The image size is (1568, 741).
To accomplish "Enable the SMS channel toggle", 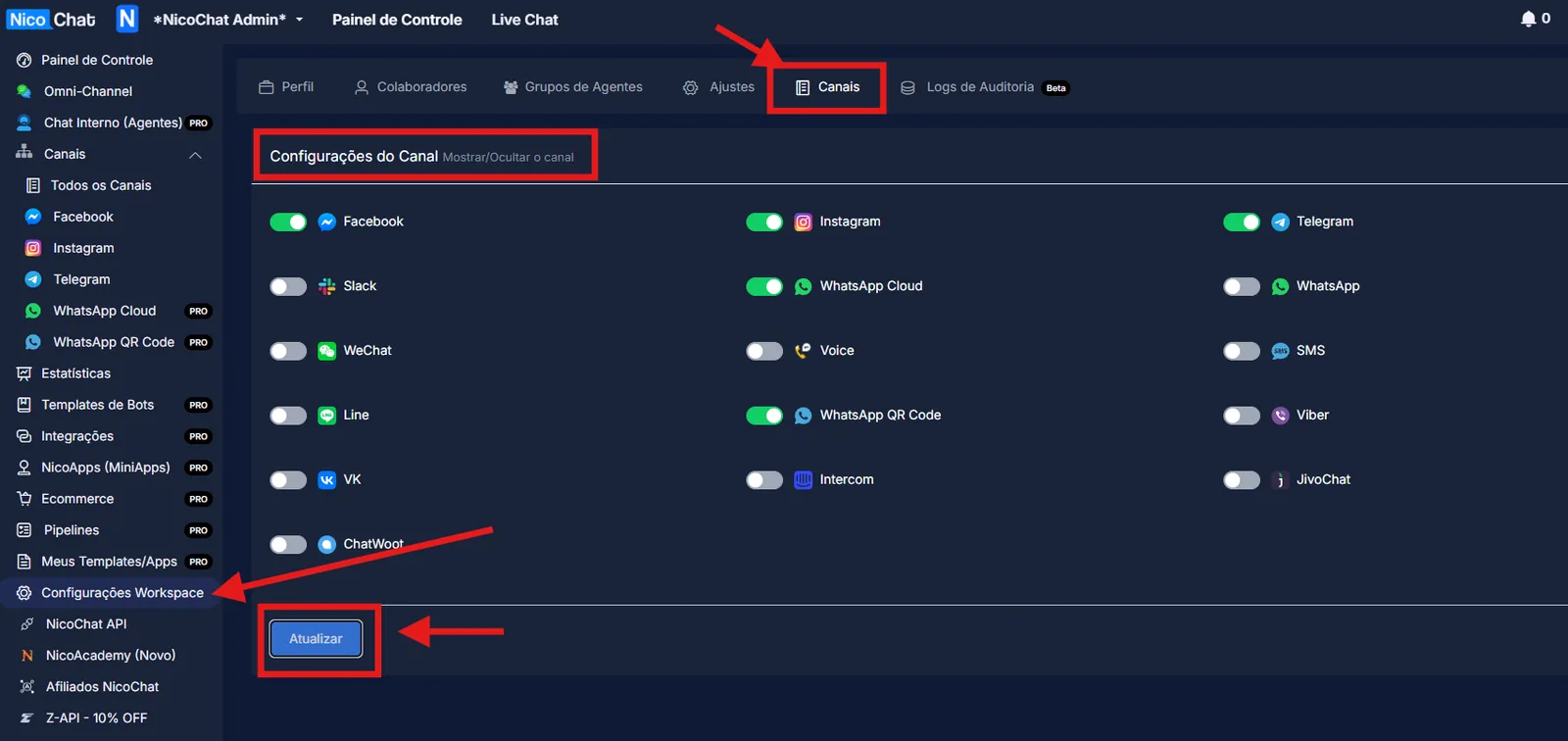I will point(1242,351).
